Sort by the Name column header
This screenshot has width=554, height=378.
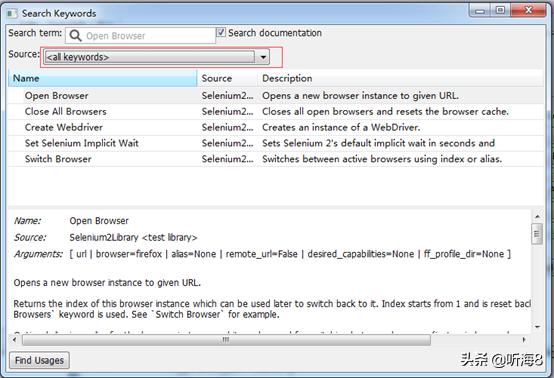click(x=102, y=78)
